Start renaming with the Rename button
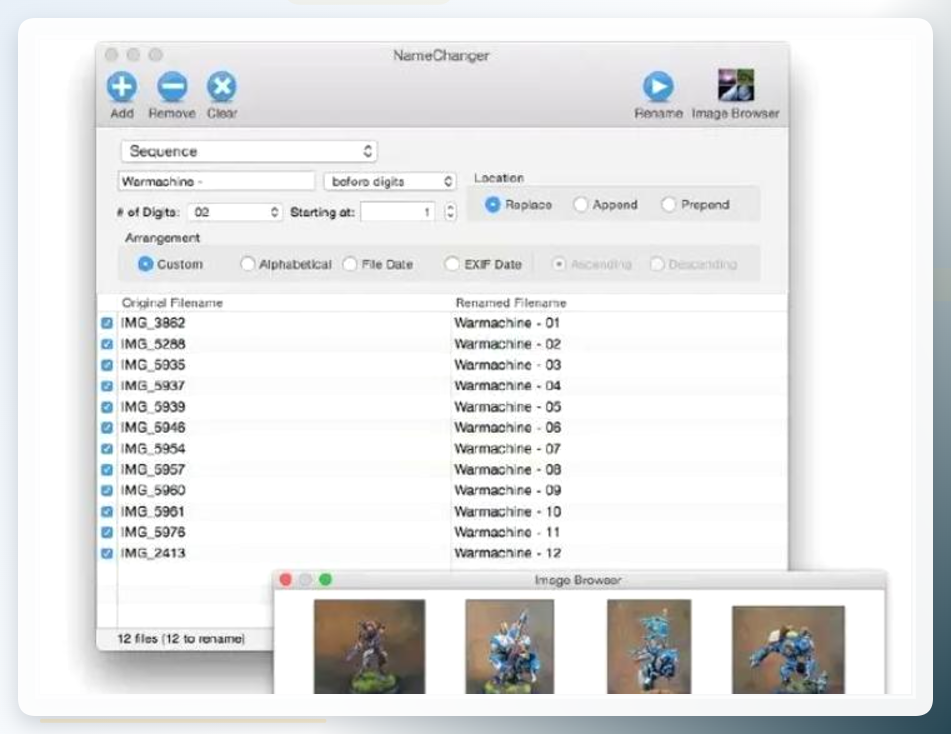This screenshot has width=951, height=734. pos(658,86)
